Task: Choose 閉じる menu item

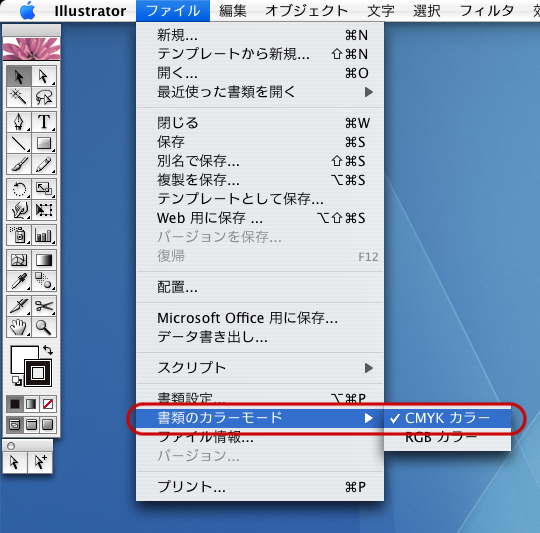Action: (x=260, y=123)
